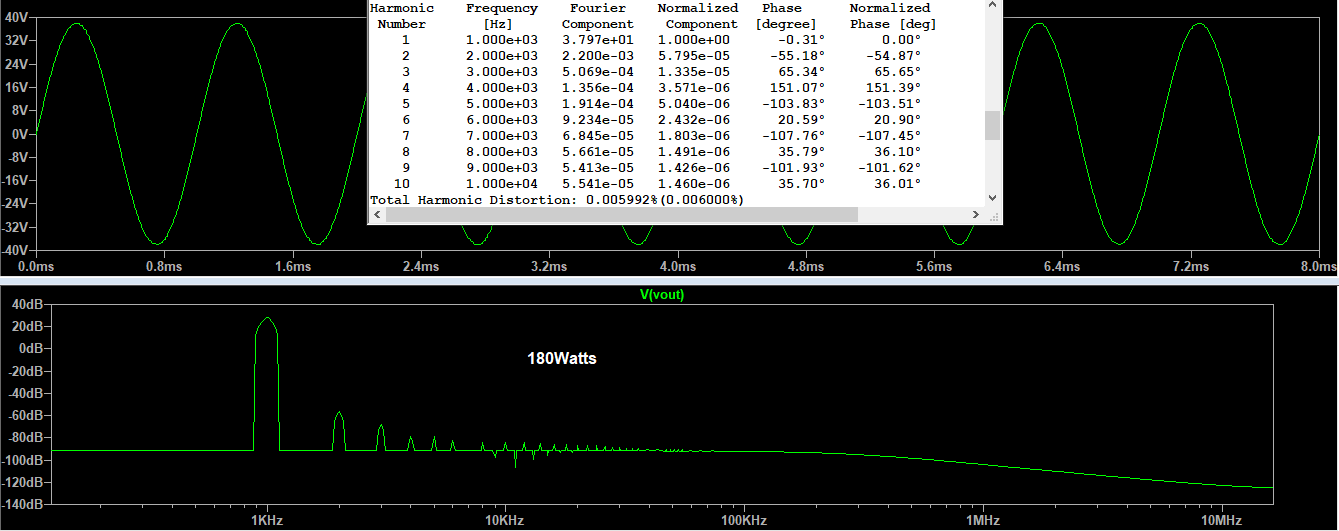Click the normalized component 2.432e-06
The image size is (1339, 531).
[693, 120]
